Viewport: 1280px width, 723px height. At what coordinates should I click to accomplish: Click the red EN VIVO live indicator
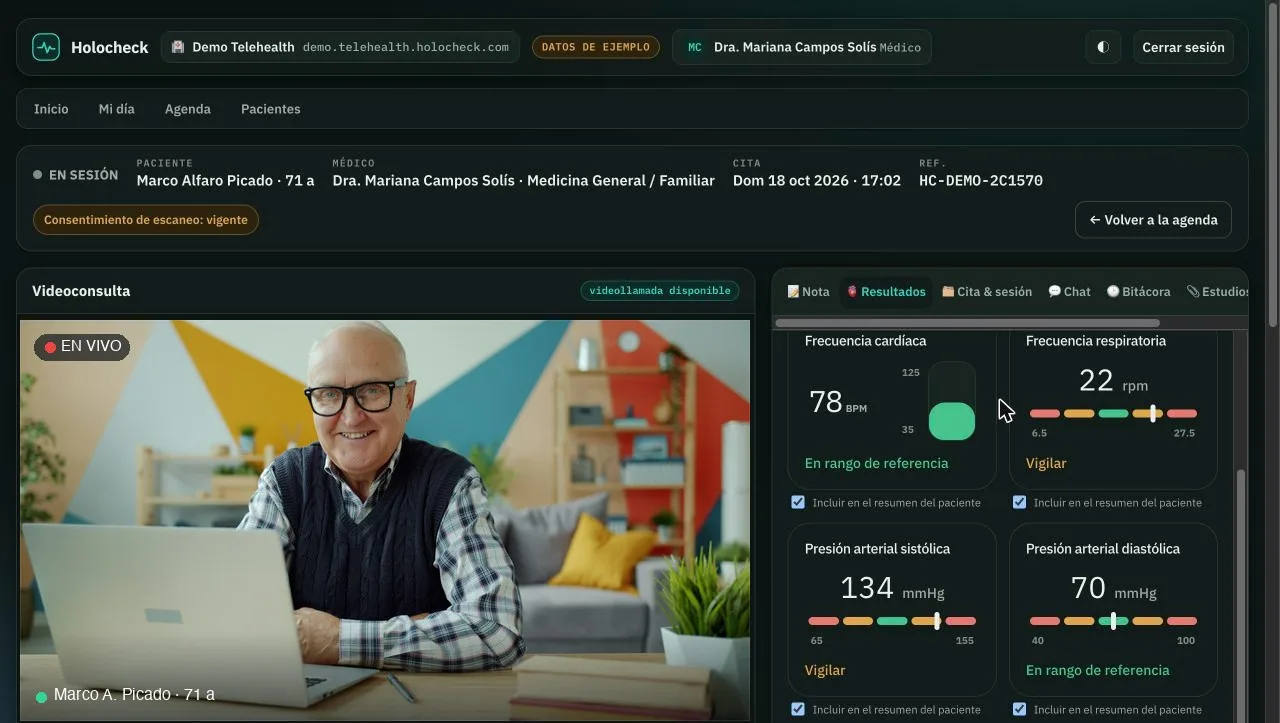coord(82,346)
